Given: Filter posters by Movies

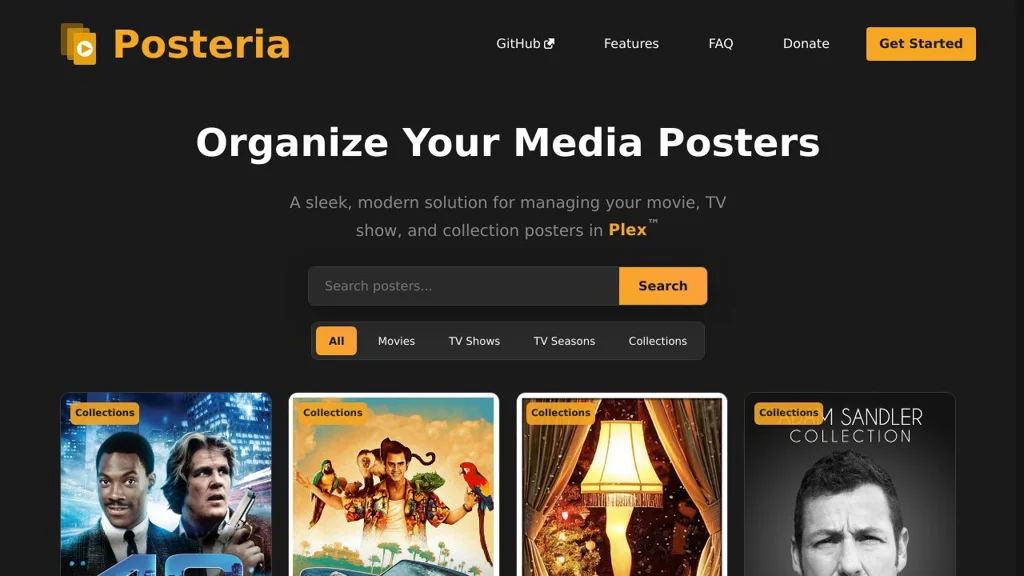Looking at the screenshot, I should coord(396,341).
